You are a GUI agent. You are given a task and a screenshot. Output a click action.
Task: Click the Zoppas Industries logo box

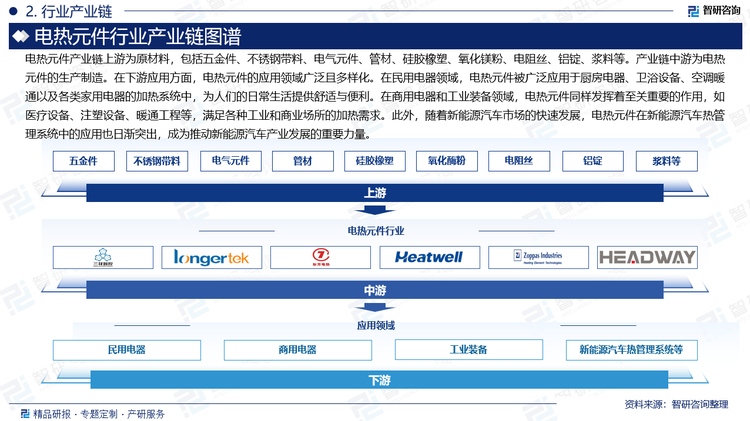coord(538,257)
